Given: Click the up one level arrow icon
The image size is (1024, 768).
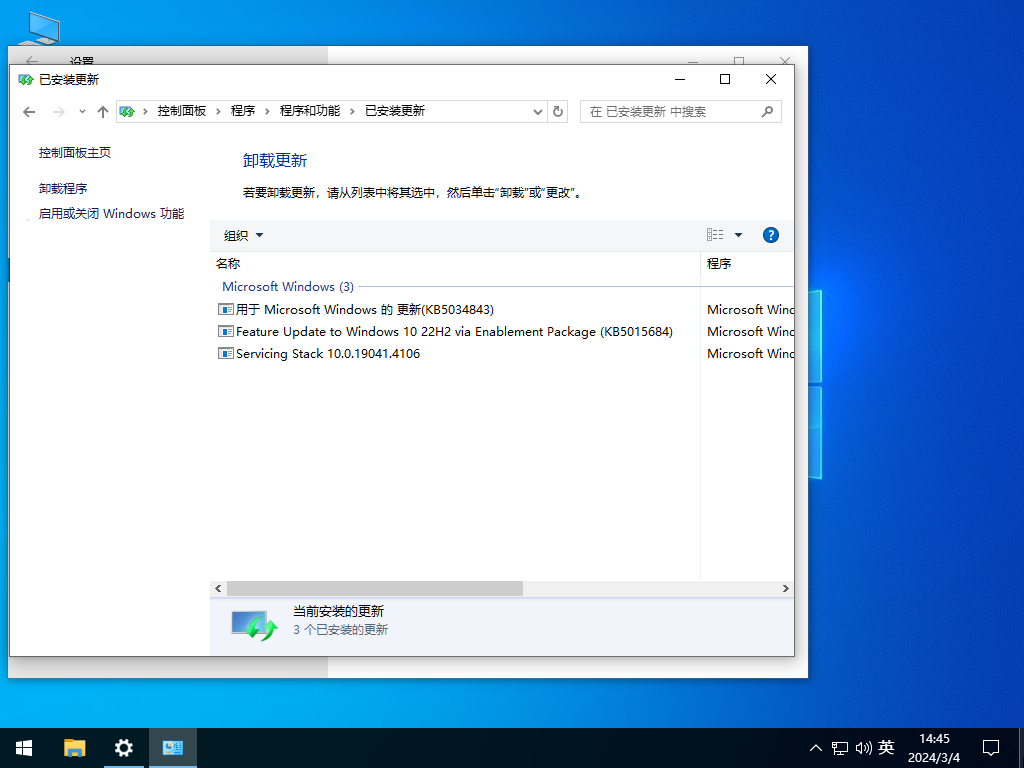Looking at the screenshot, I should (103, 111).
